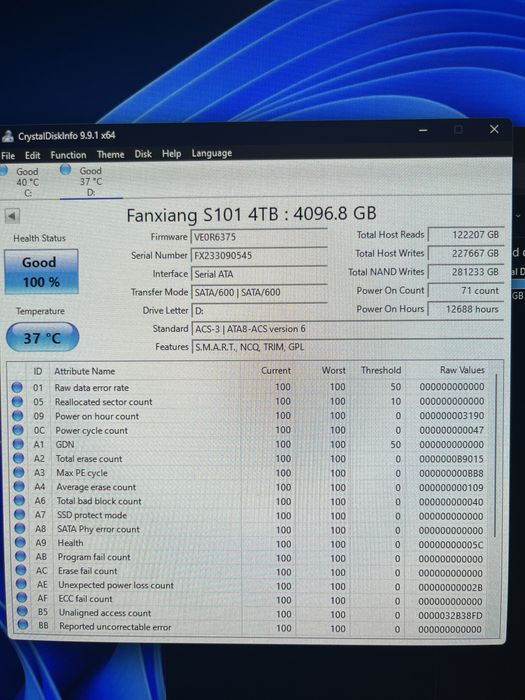This screenshot has width=525, height=700.
Task: Click the Power On Count value
Action: pyautogui.click(x=466, y=290)
